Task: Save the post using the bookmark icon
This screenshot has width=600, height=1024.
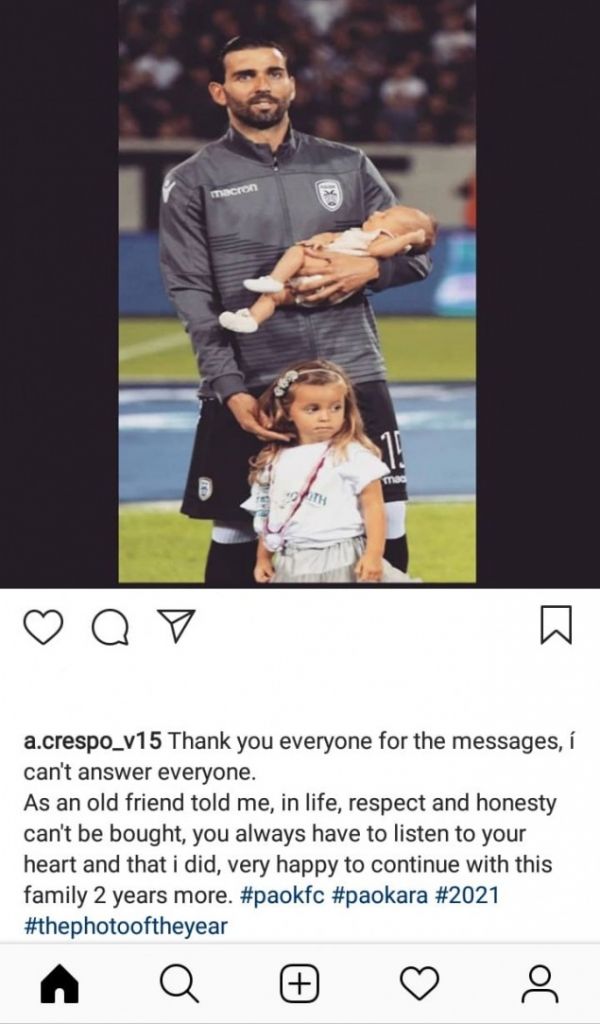Action: (x=556, y=625)
